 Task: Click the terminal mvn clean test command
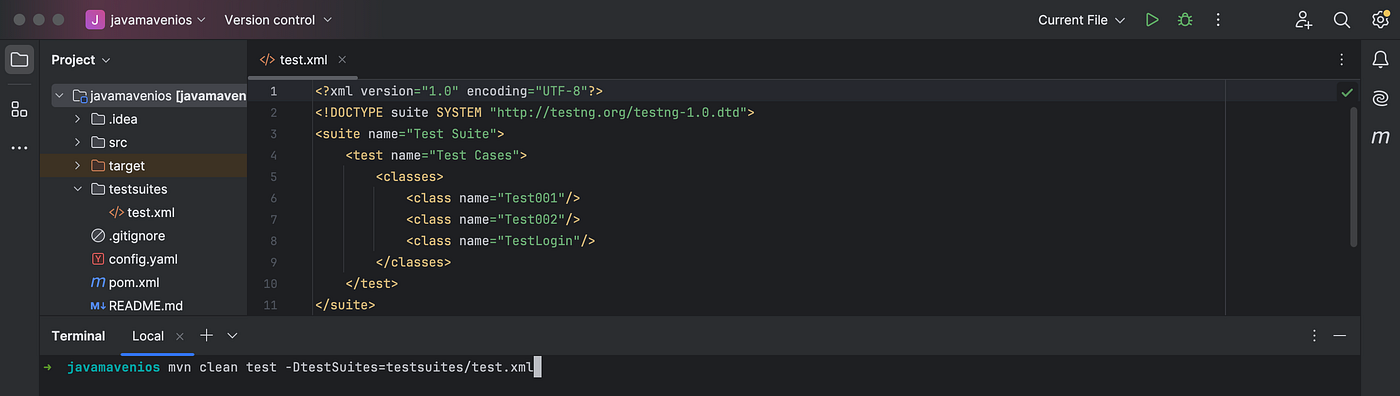click(351, 368)
